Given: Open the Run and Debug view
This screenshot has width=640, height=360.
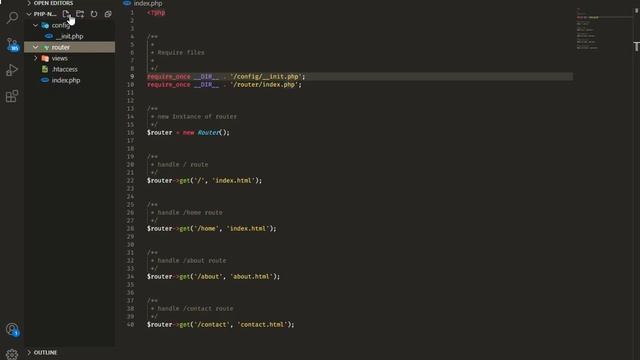Looking at the screenshot, I should (12, 70).
